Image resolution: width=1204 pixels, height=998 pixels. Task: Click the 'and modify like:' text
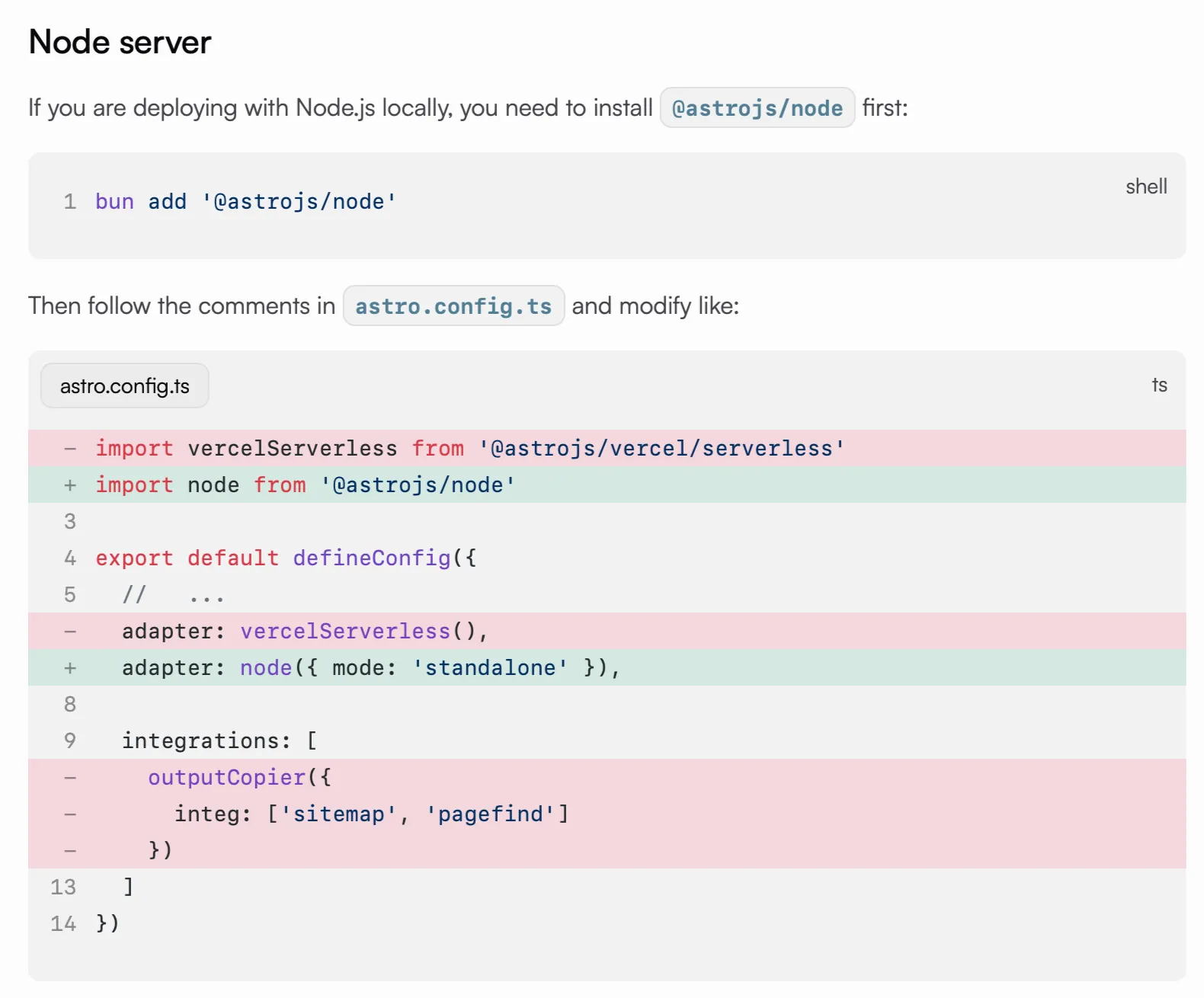click(x=655, y=306)
